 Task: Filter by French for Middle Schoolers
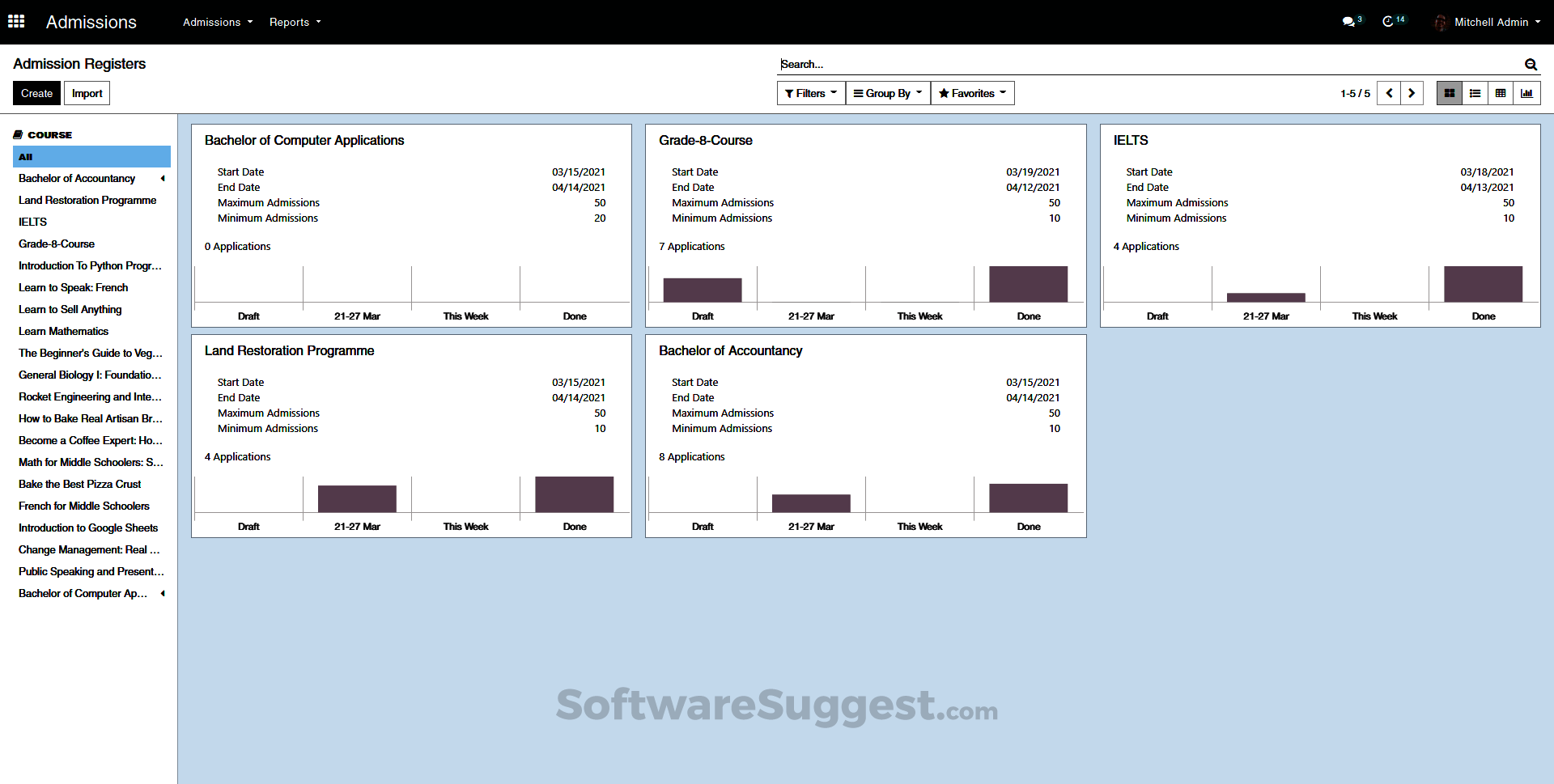84,506
